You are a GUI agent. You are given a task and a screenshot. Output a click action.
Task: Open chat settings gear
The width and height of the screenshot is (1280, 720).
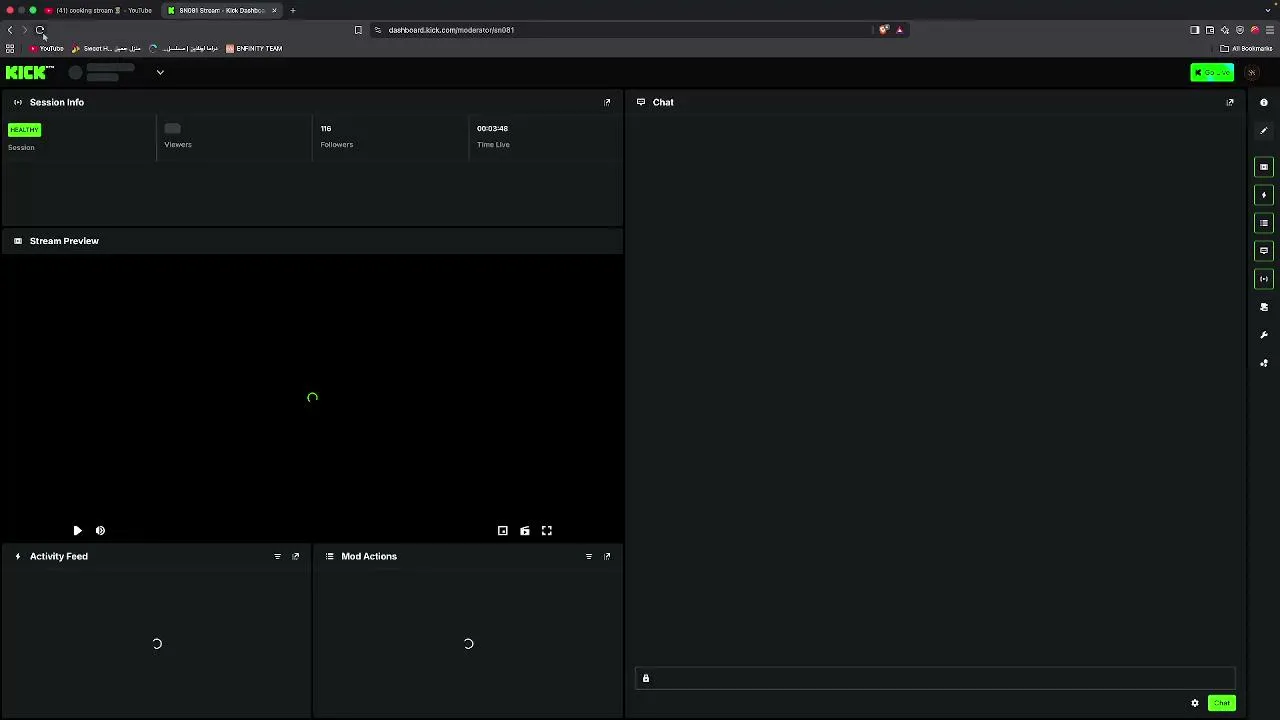[1195, 703]
